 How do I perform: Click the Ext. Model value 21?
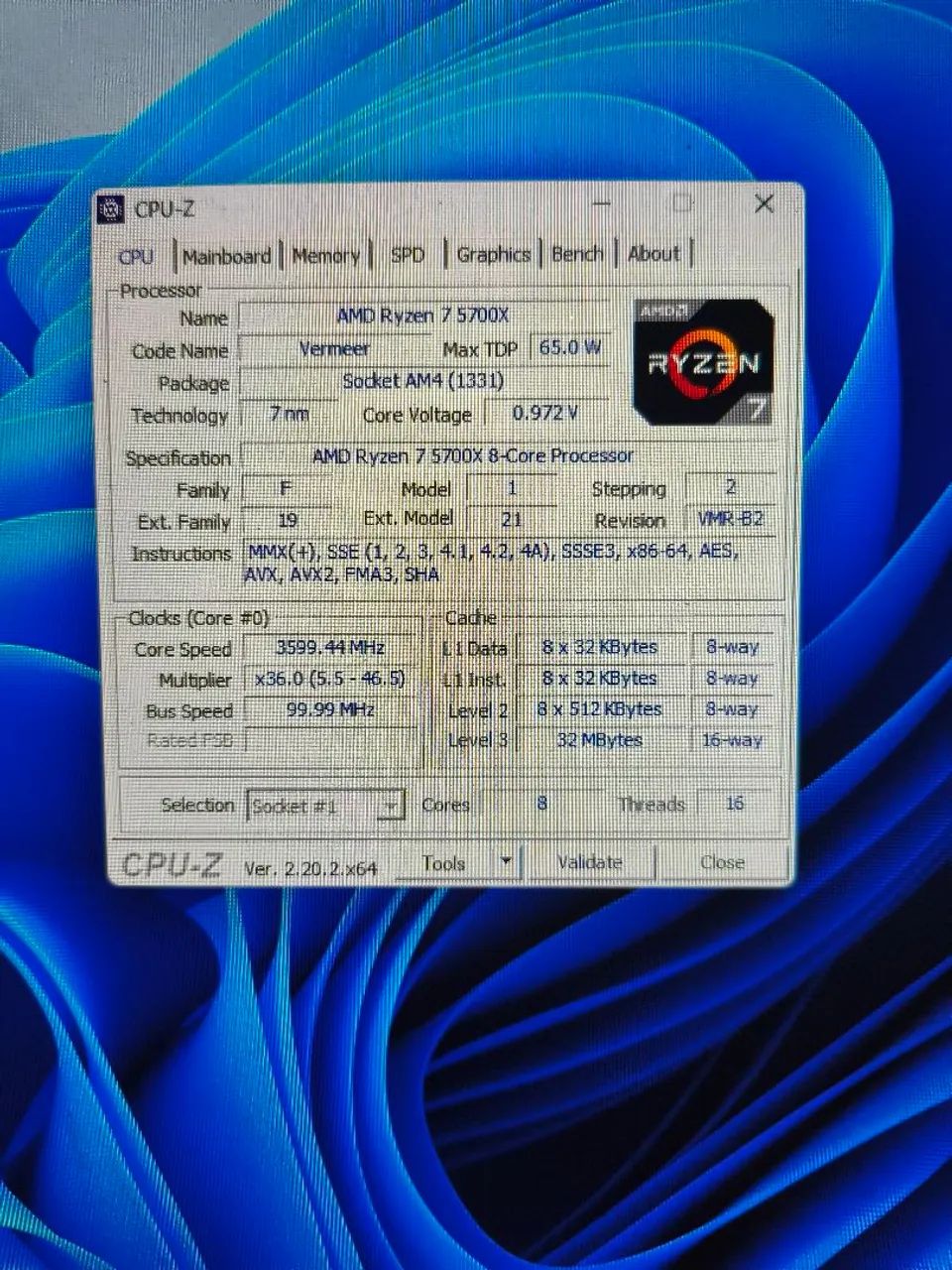512,519
